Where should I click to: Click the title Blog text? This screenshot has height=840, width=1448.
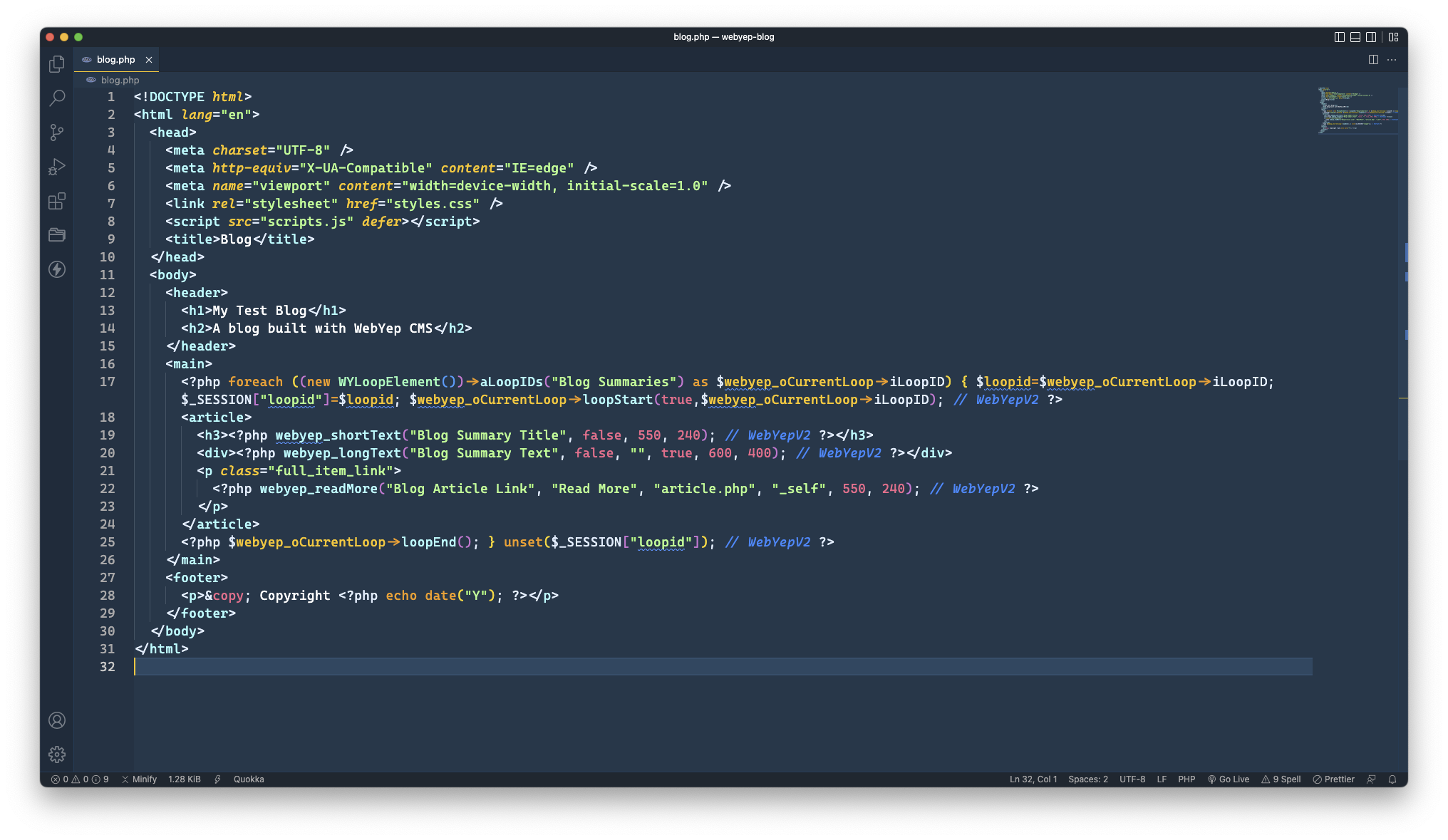coord(236,239)
